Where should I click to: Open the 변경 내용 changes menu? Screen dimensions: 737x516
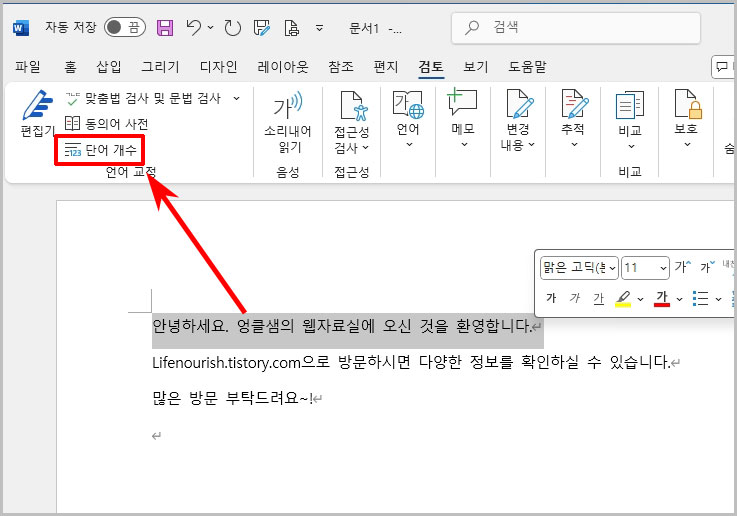[518, 120]
